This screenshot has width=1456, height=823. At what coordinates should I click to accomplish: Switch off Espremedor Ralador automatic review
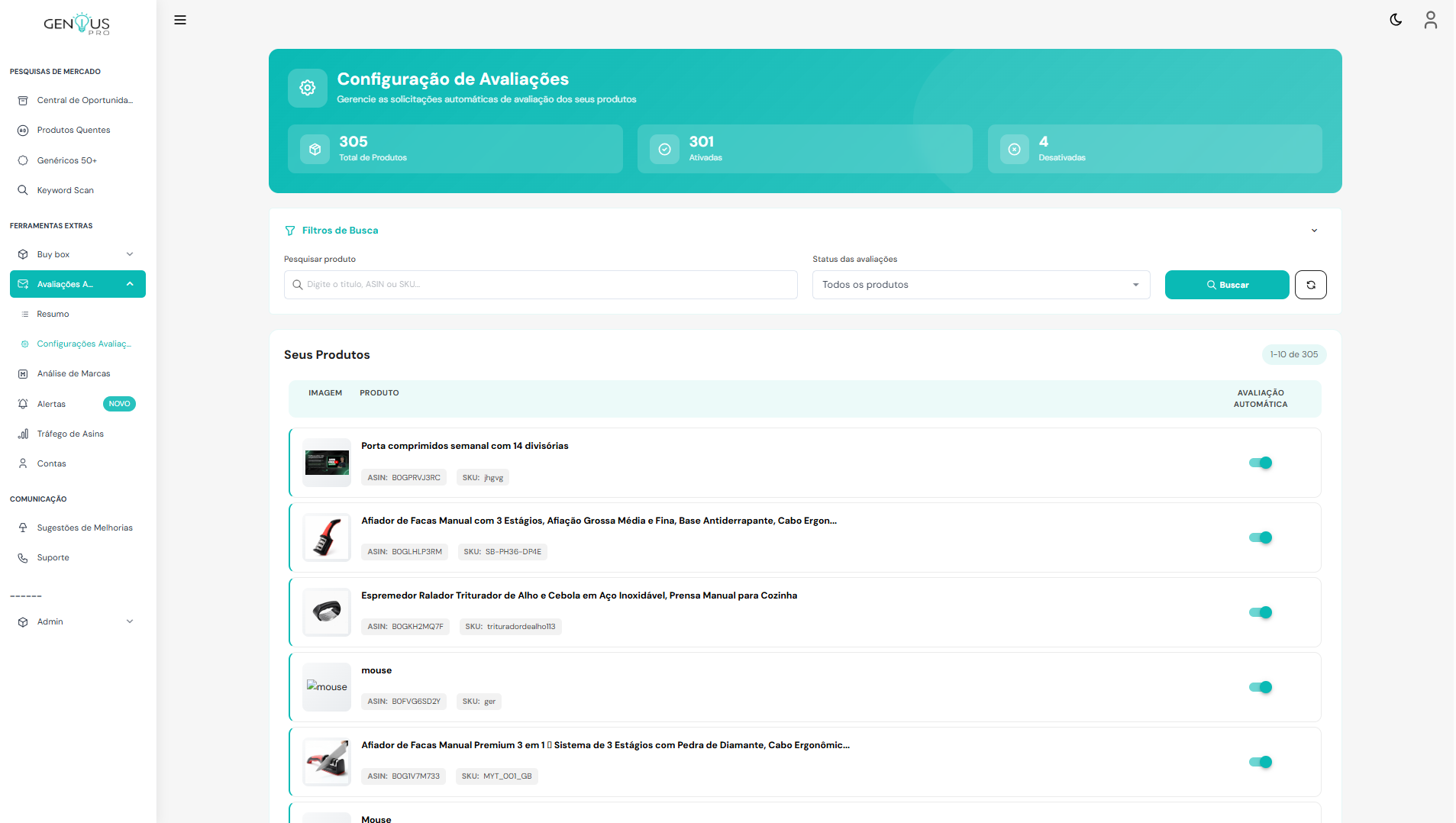pyautogui.click(x=1260, y=612)
